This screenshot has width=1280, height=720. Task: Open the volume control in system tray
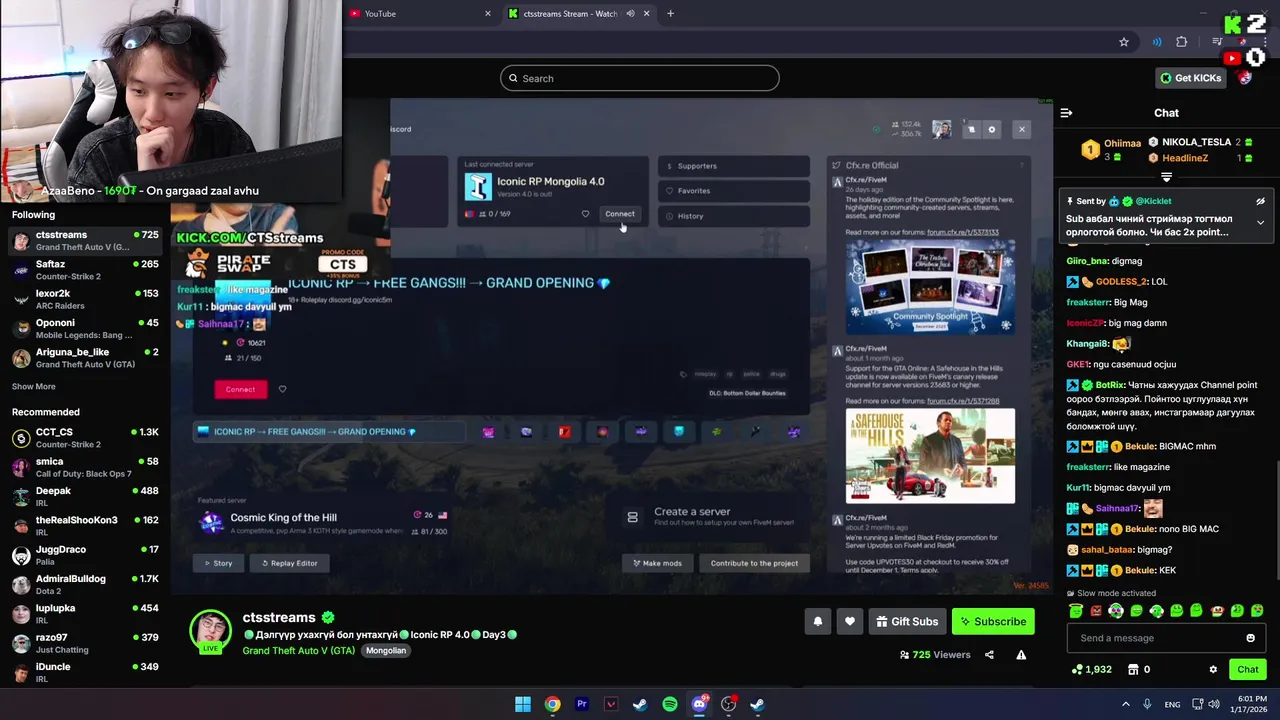pos(1214,704)
